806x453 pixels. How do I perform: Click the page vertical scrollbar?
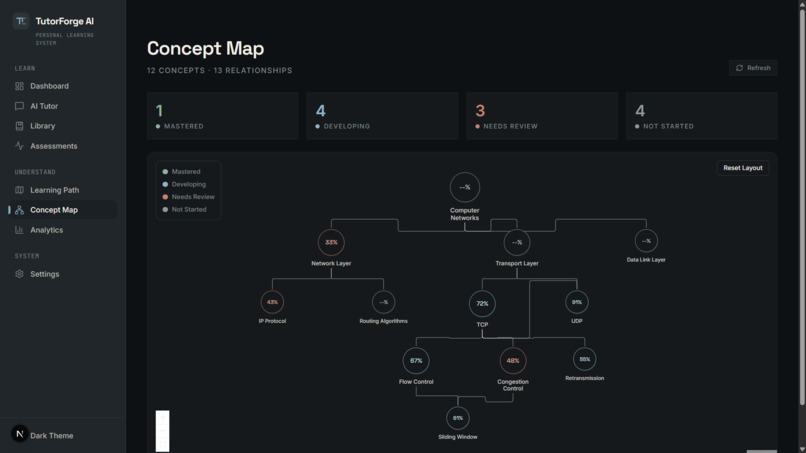click(802, 206)
